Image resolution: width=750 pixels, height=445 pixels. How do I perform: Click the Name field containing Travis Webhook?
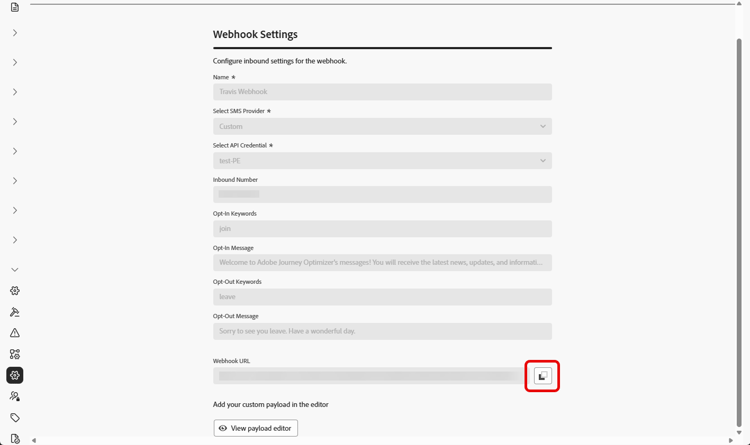(x=382, y=92)
